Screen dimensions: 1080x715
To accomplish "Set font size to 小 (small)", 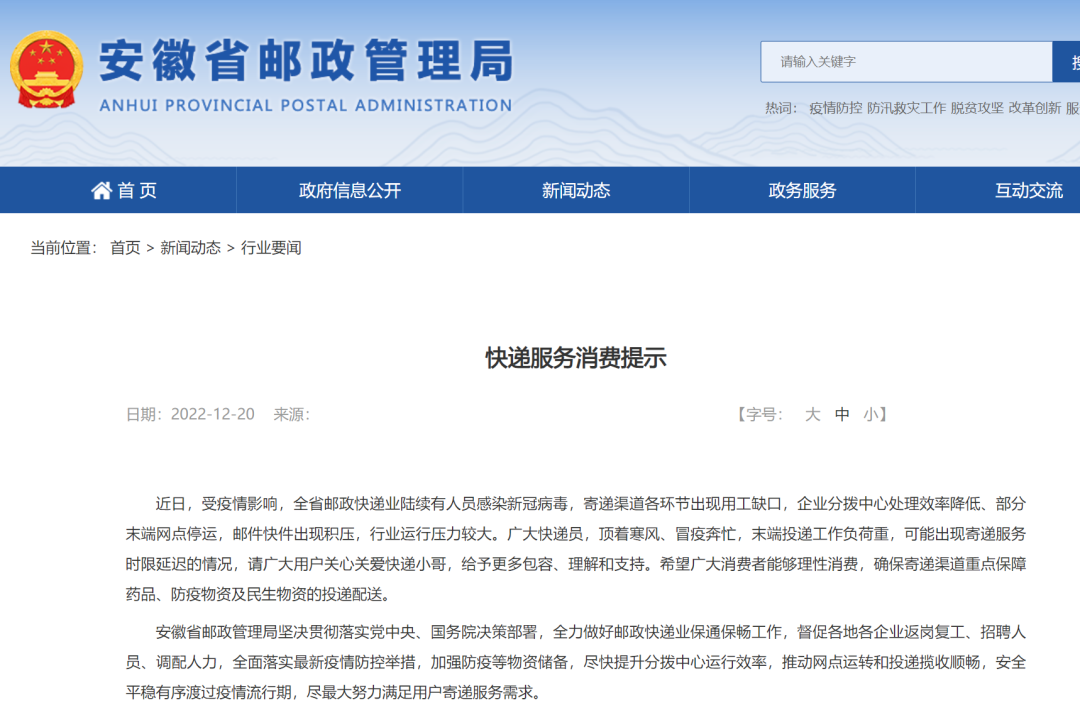I will point(871,414).
